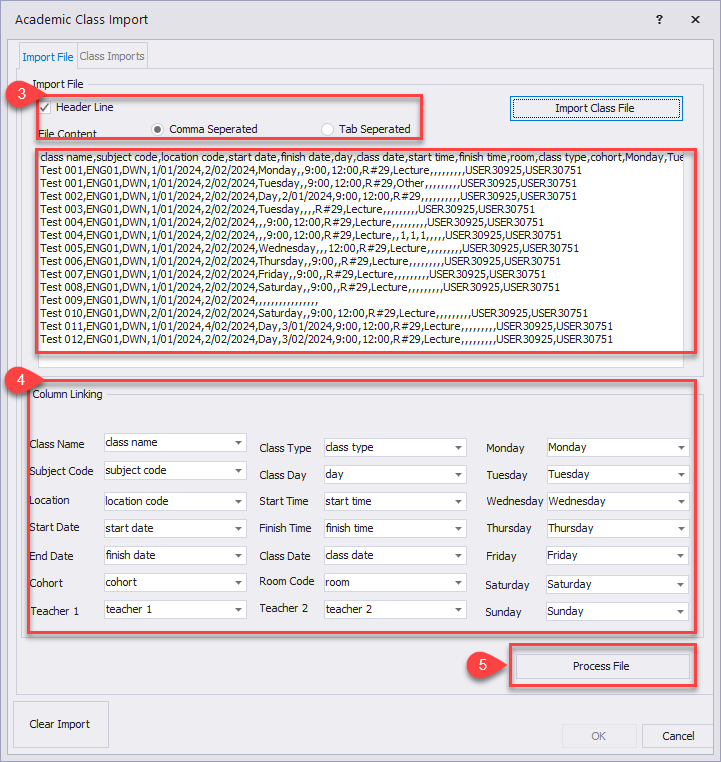Open the Import File tab
Viewport: 721px width, 762px height.
pyautogui.click(x=48, y=57)
